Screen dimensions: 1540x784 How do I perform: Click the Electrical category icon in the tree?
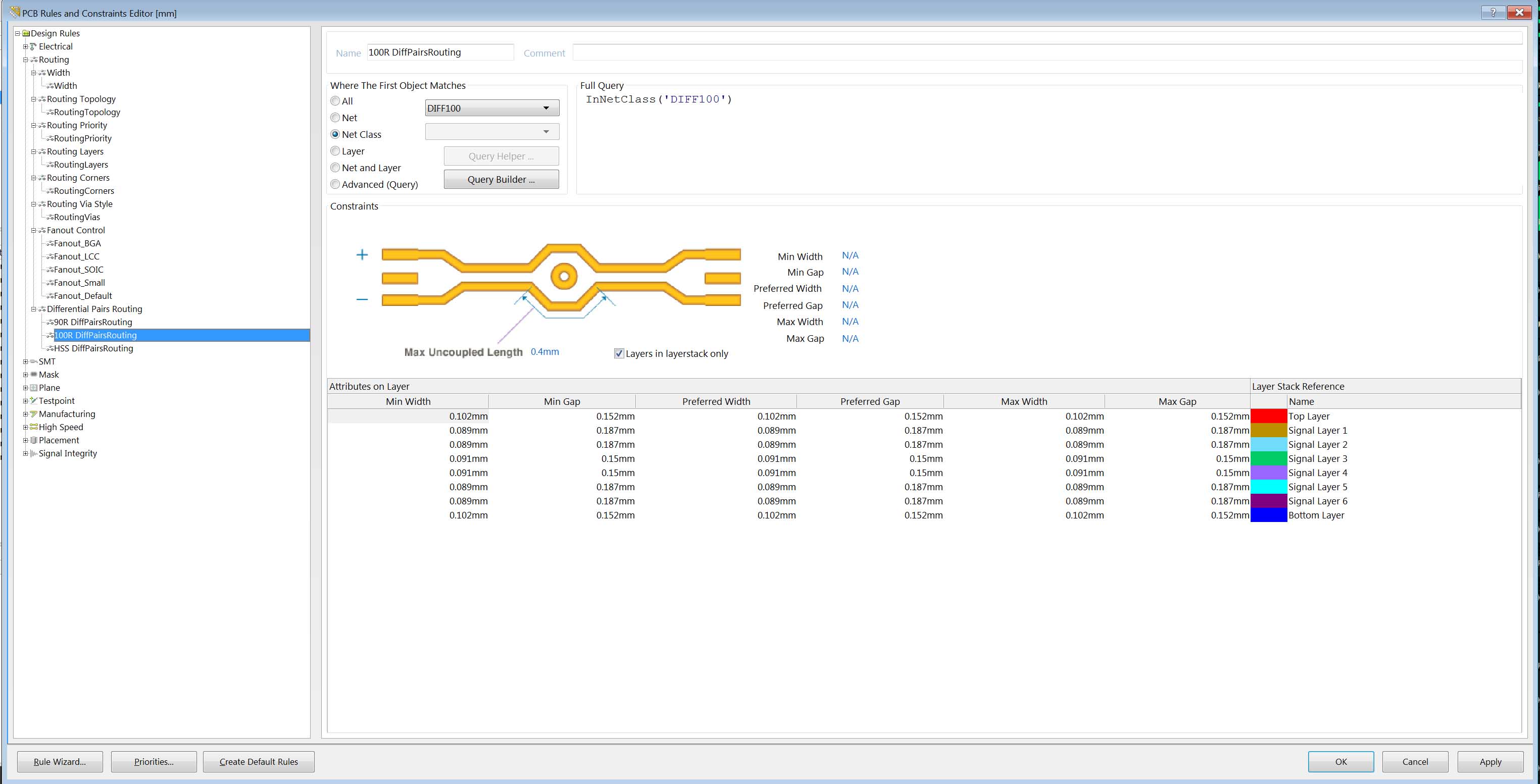click(x=33, y=46)
